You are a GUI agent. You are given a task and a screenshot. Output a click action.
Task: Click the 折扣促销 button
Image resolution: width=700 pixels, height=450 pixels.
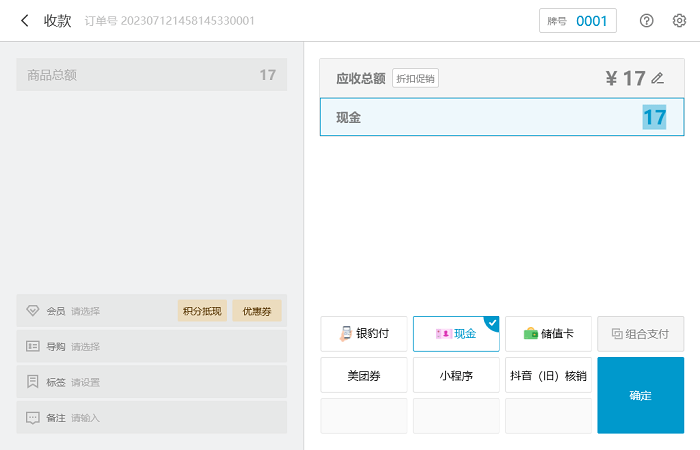point(415,79)
